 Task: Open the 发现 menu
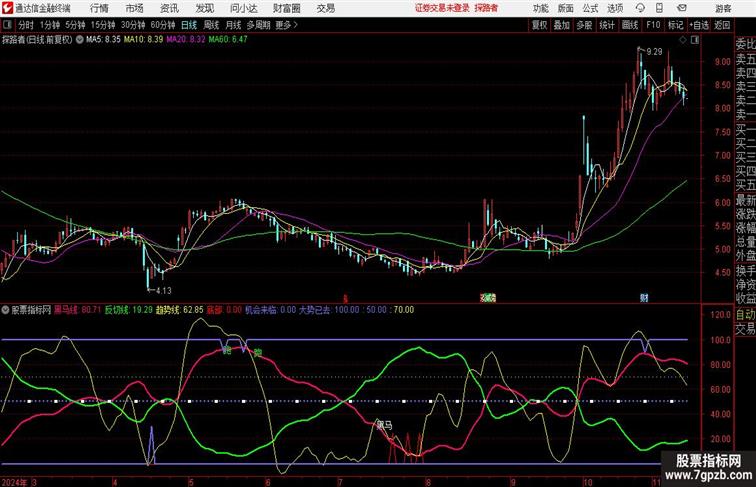click(204, 8)
